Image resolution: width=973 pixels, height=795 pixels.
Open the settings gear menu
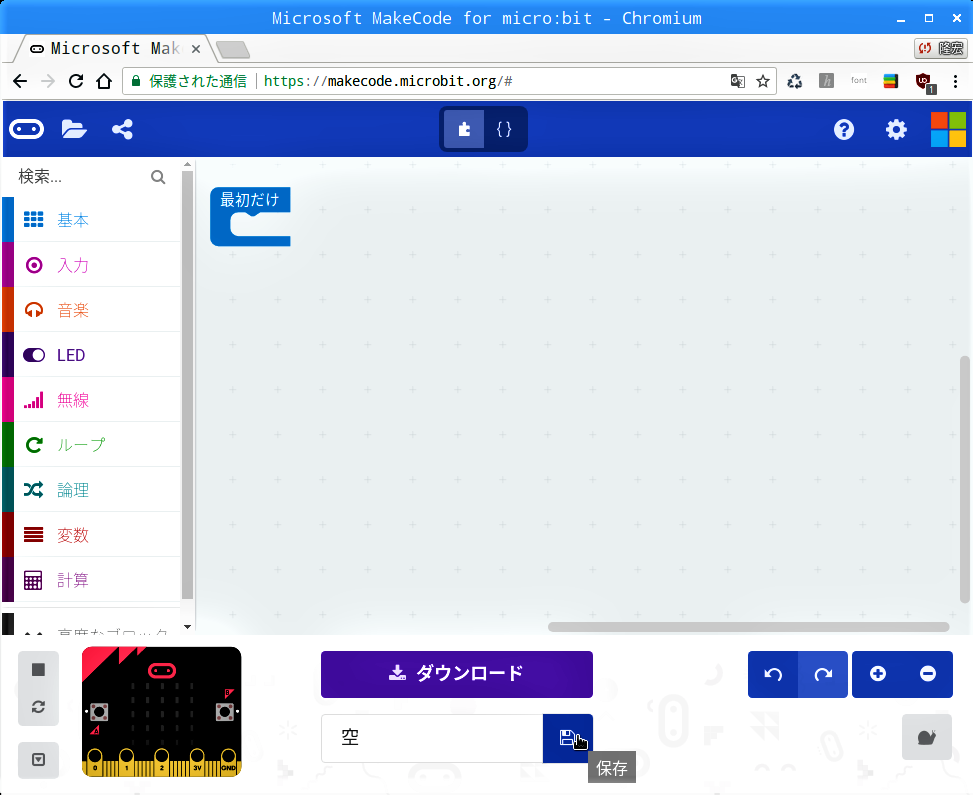tap(896, 129)
